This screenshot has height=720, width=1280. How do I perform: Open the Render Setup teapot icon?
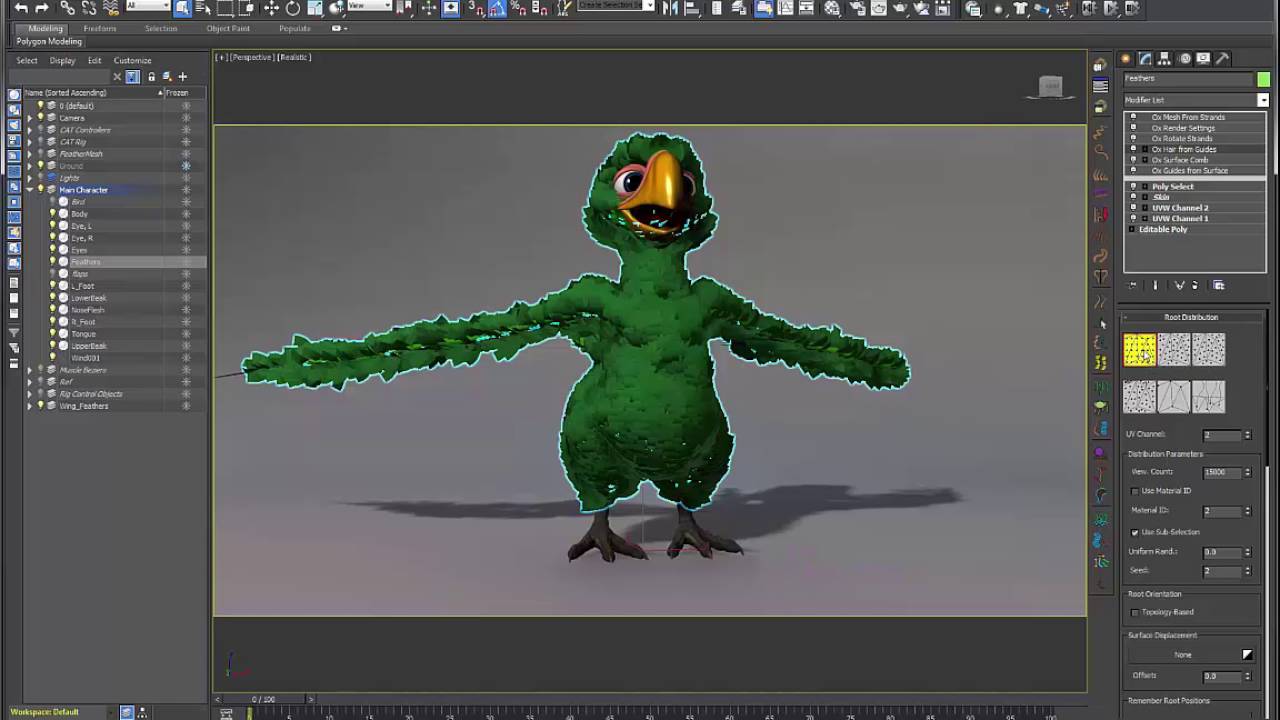pyautogui.click(x=857, y=8)
